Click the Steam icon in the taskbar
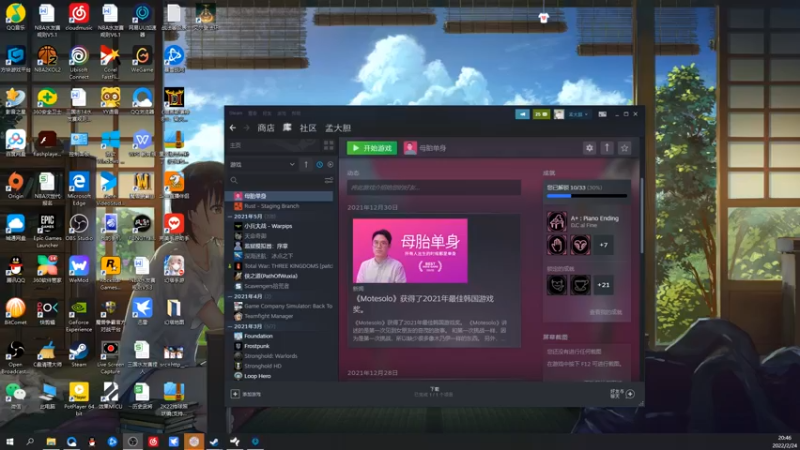The height and width of the screenshot is (450, 800). pyautogui.click(x=214, y=441)
